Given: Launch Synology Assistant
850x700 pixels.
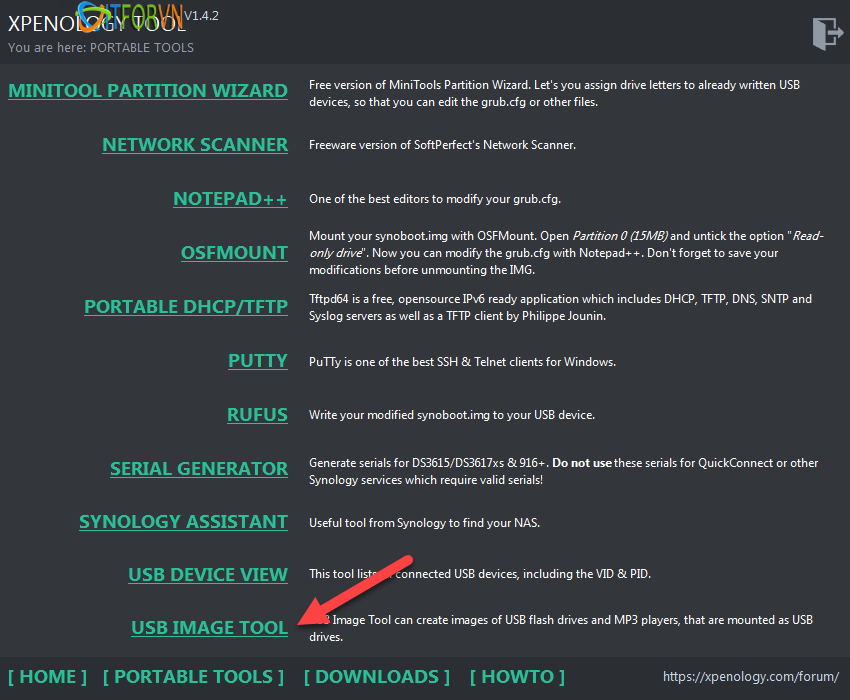Looking at the screenshot, I should (183, 522).
